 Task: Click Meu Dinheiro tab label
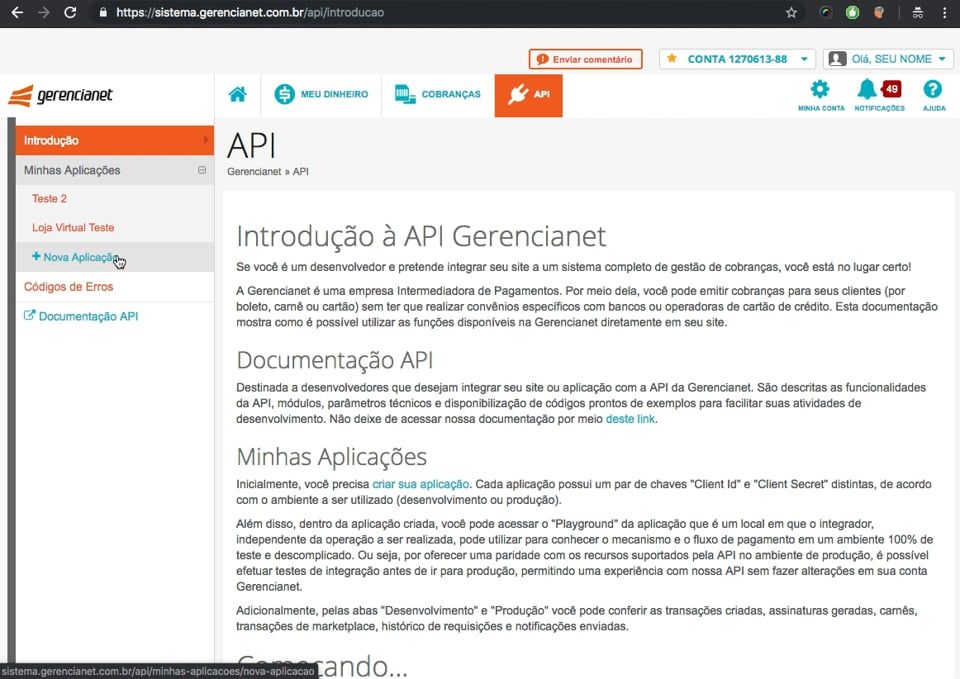[x=334, y=94]
